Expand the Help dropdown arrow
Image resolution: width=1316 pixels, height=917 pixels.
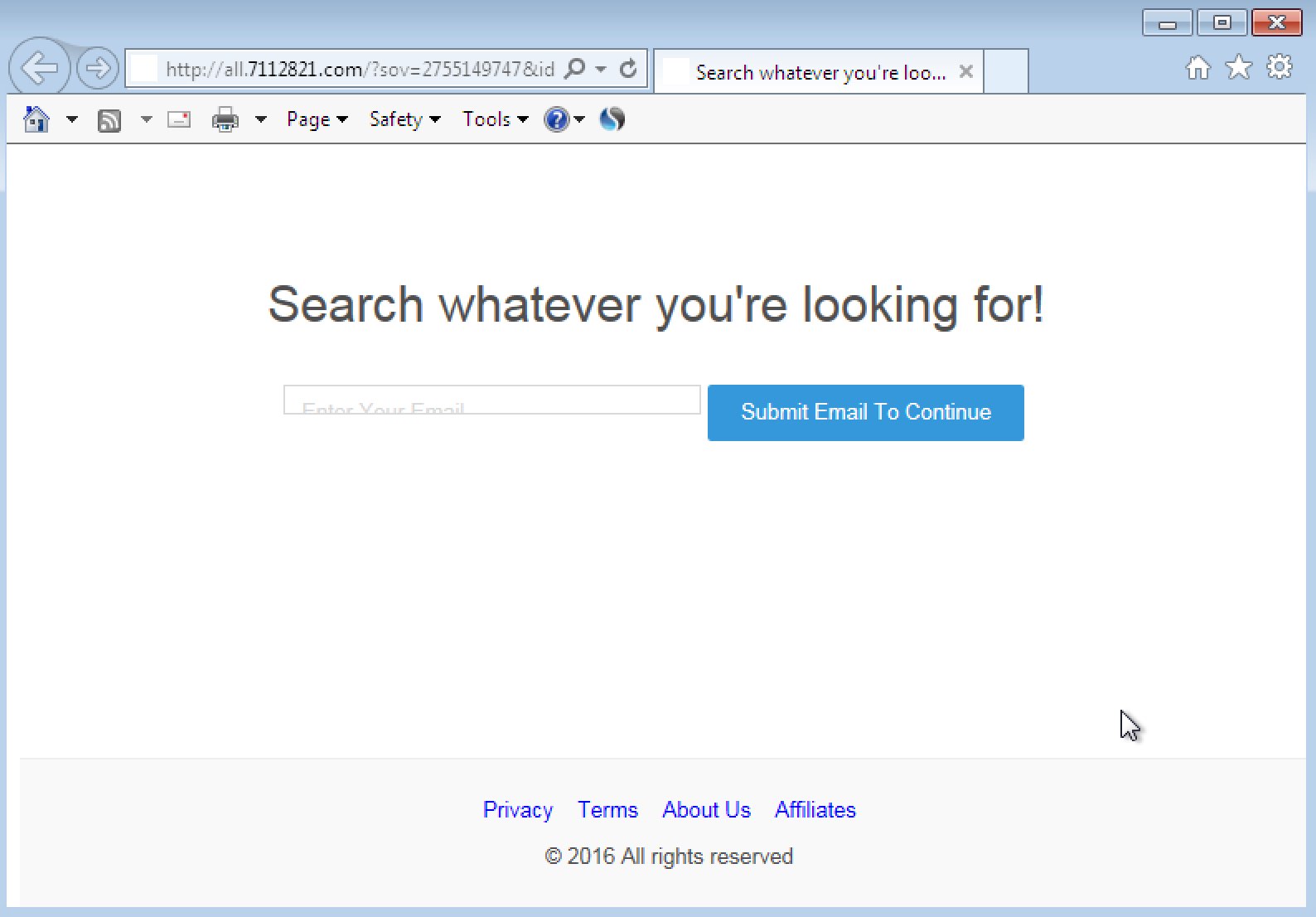click(x=579, y=120)
